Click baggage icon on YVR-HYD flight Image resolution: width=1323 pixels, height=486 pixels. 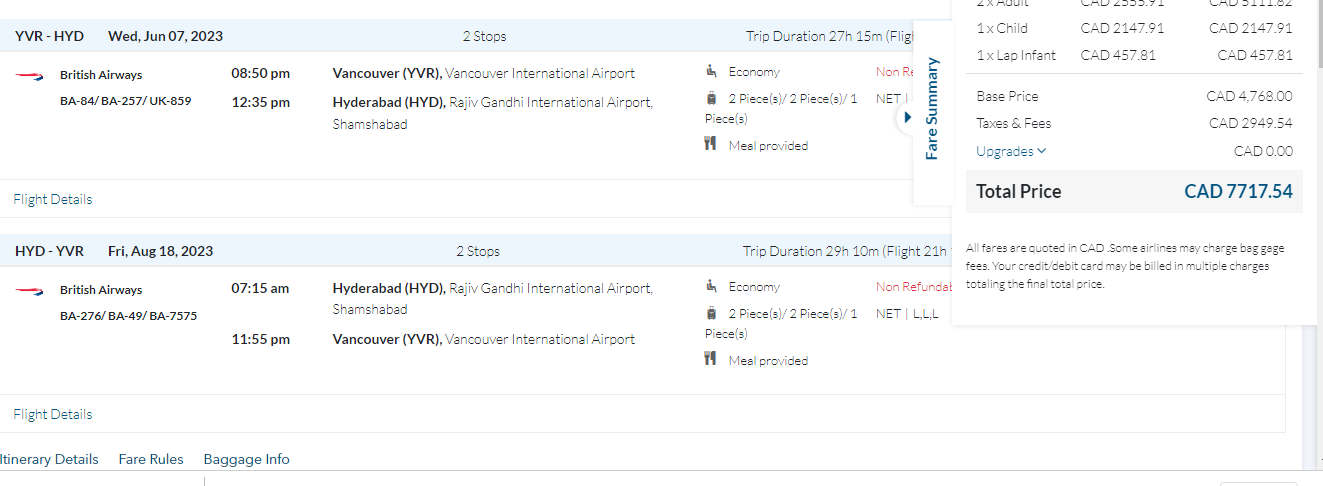[x=711, y=99]
